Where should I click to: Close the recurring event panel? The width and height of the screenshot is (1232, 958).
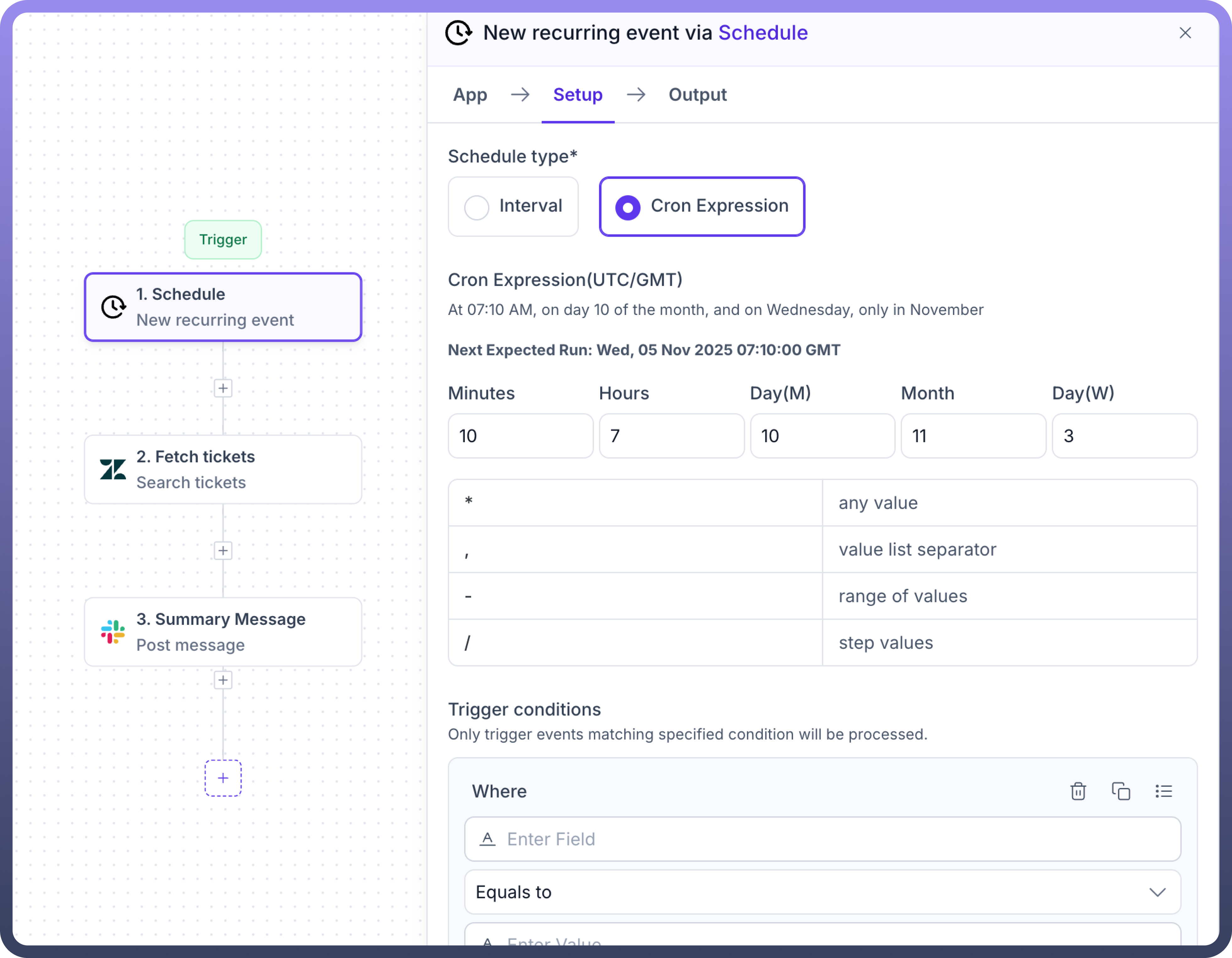click(x=1185, y=33)
